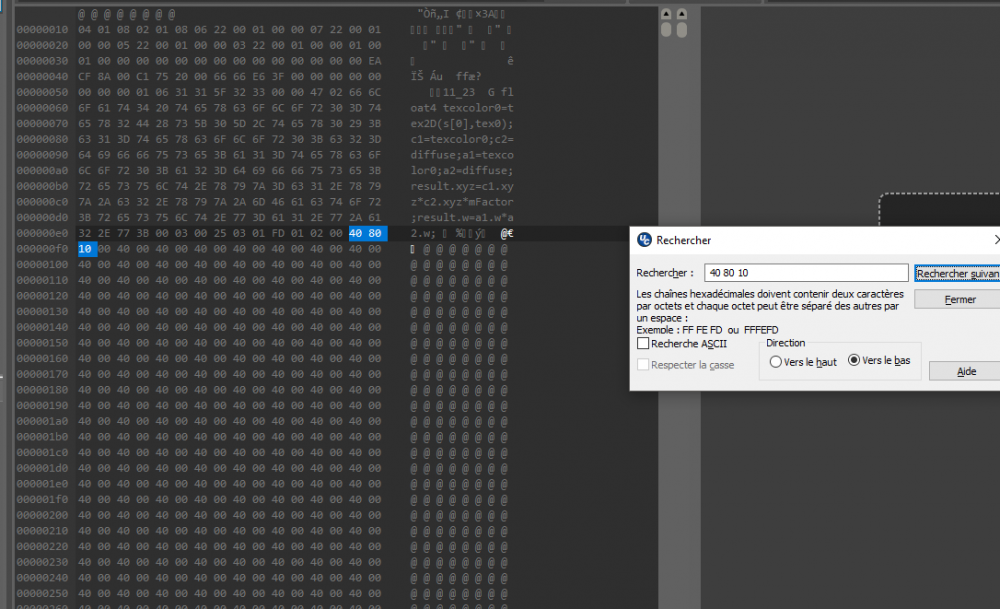Select the Vers le haut direction
This screenshot has width=1000, height=609.
pos(776,362)
